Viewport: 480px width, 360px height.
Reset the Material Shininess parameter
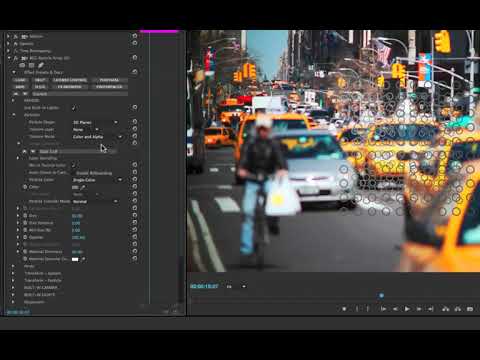coord(135,251)
